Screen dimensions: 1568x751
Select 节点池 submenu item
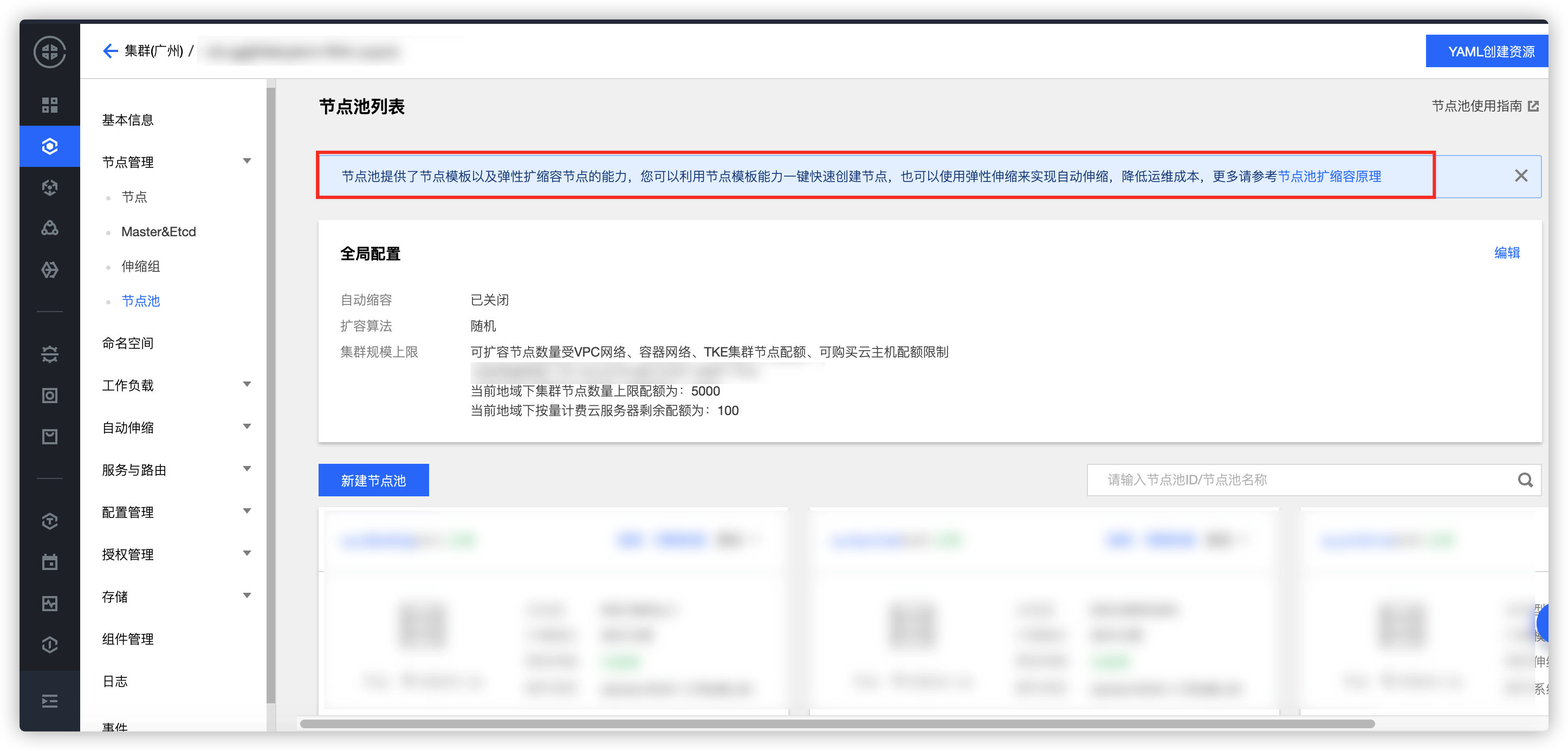[x=141, y=301]
